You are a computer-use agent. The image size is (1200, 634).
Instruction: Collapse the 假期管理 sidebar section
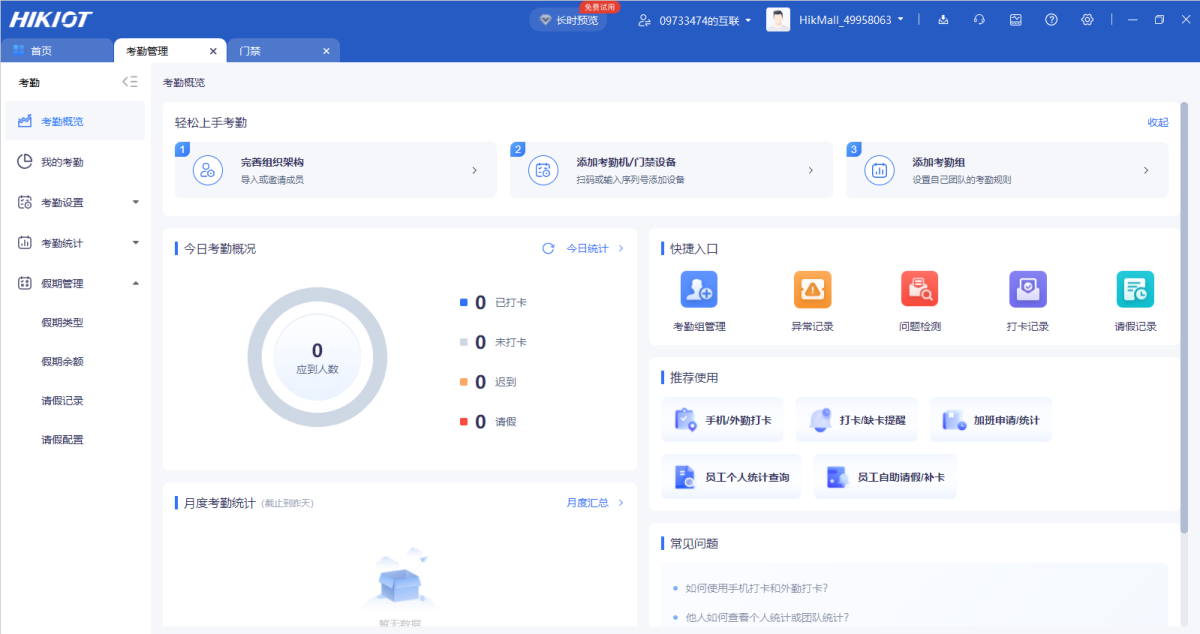(x=136, y=283)
